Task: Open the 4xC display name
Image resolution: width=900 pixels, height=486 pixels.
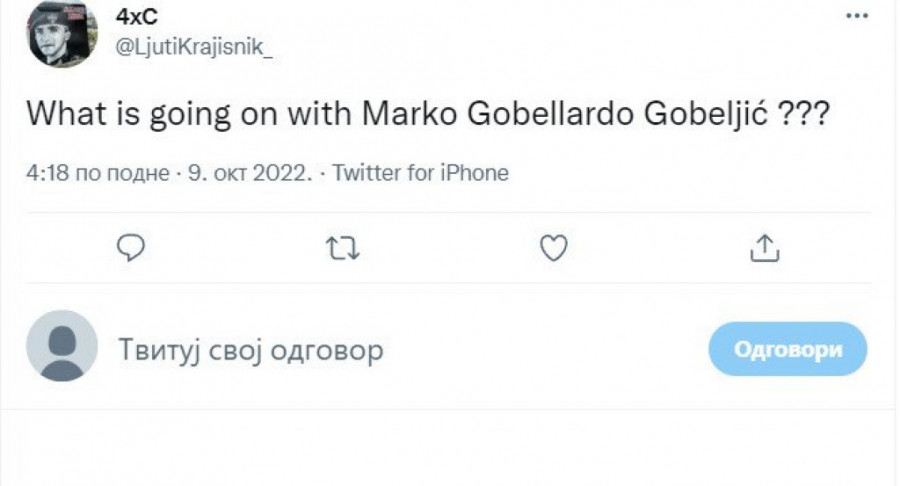Action: [x=135, y=16]
